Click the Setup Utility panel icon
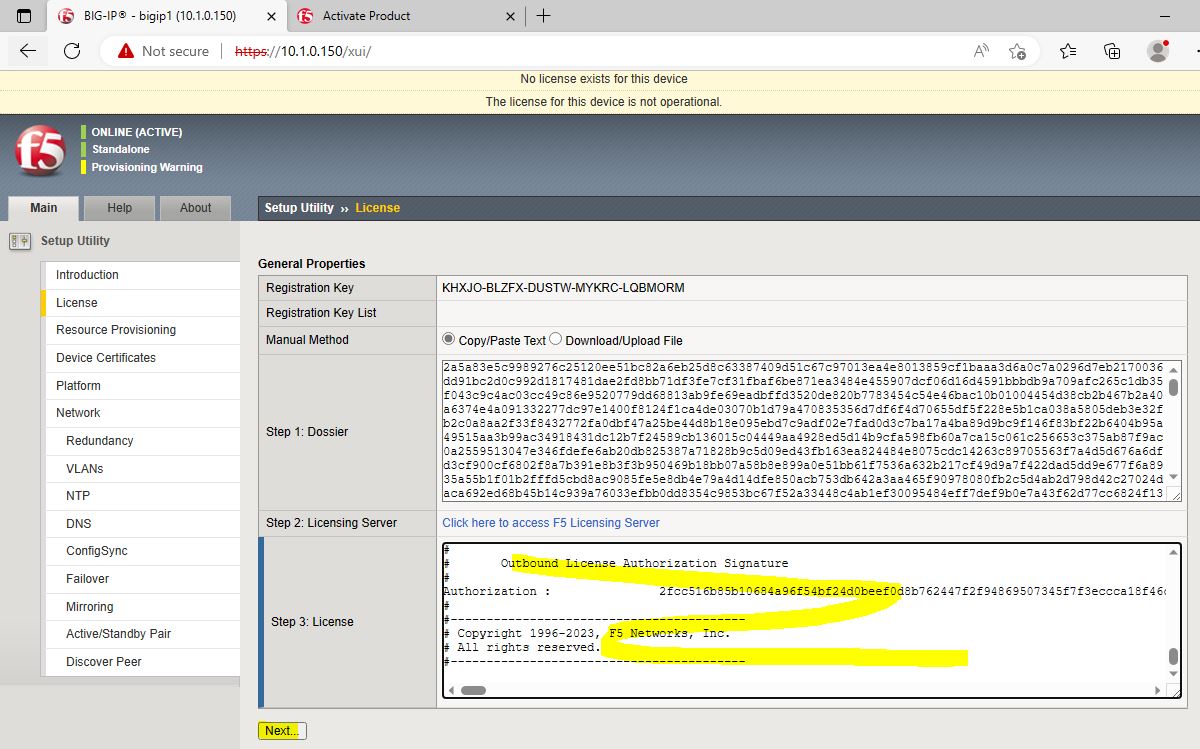The height and width of the screenshot is (749, 1200). 19,241
